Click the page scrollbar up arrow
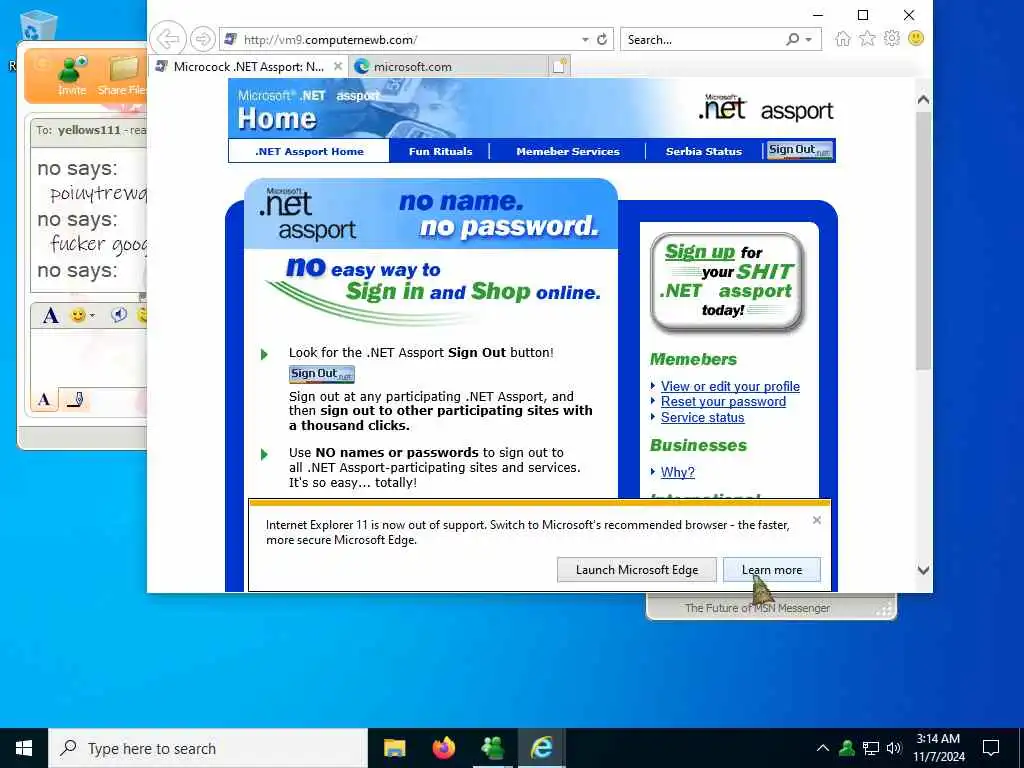 coord(923,100)
